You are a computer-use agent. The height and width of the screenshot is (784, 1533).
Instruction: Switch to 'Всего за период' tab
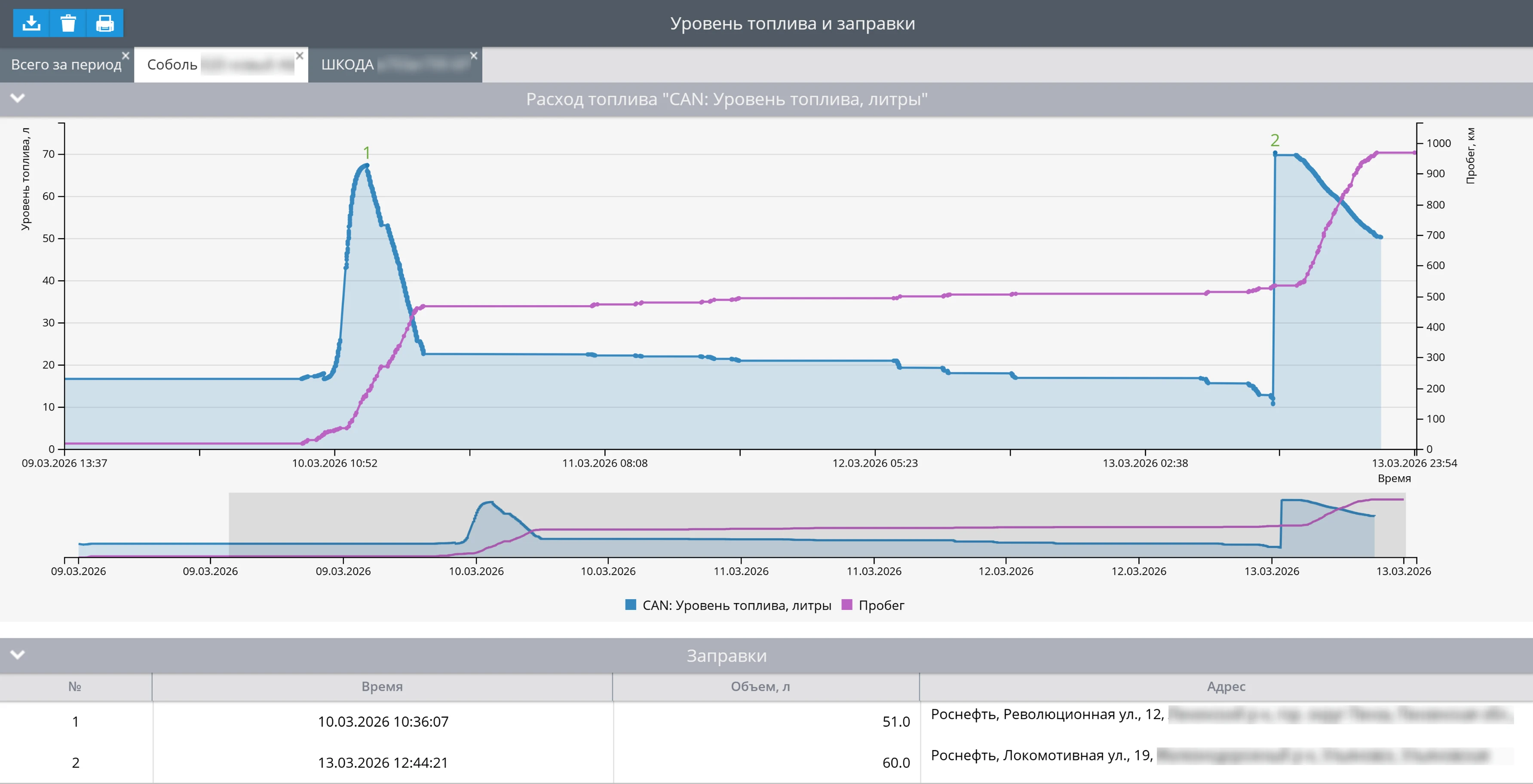66,64
